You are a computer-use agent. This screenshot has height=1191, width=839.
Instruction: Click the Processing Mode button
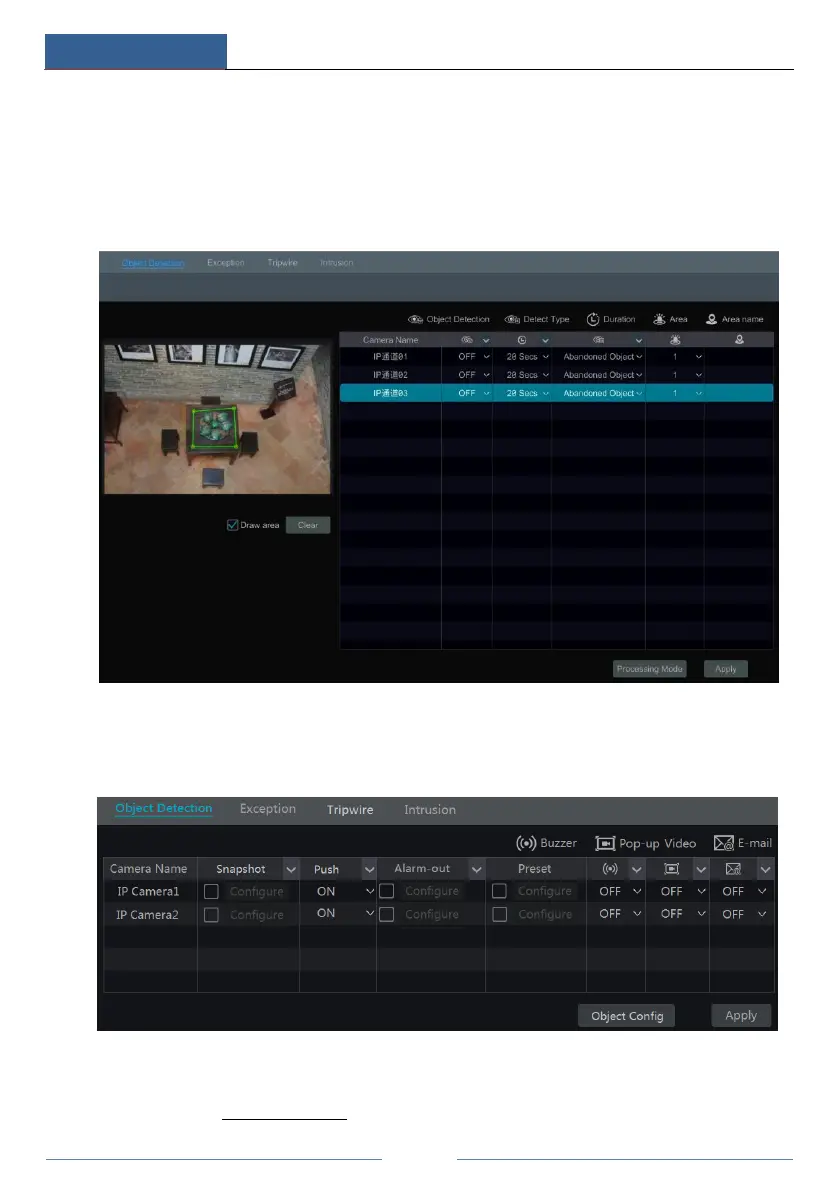tap(650, 669)
